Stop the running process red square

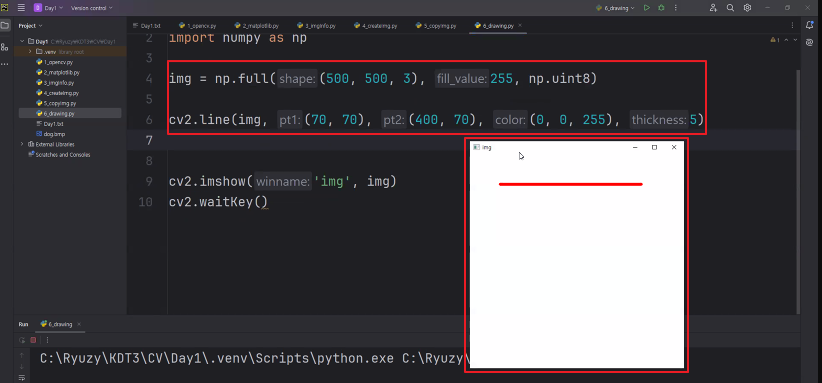click(33, 340)
